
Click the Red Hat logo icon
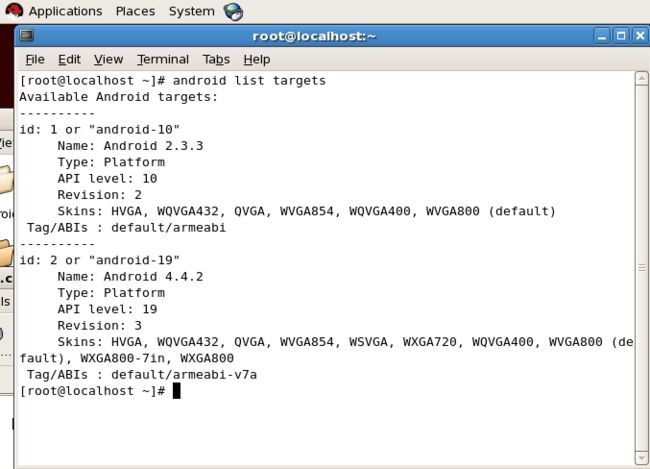point(14,11)
